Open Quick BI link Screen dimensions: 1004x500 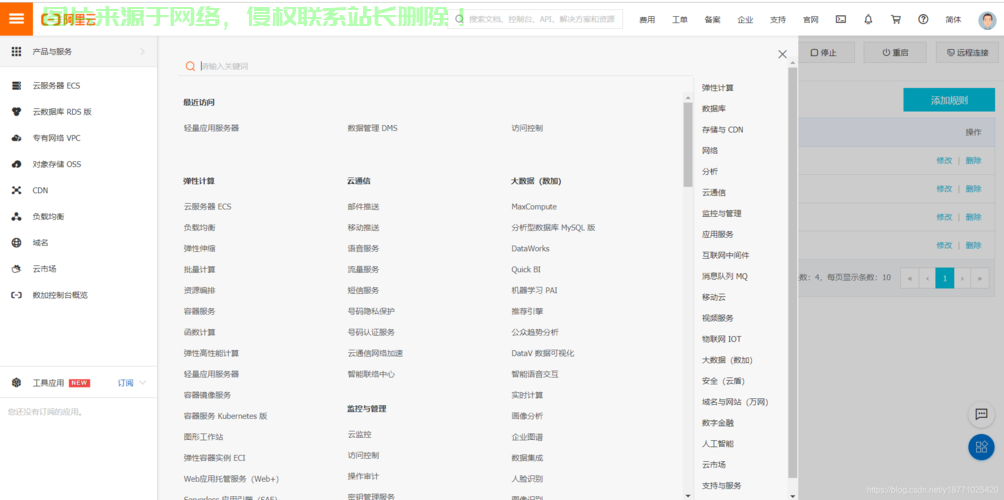526,270
